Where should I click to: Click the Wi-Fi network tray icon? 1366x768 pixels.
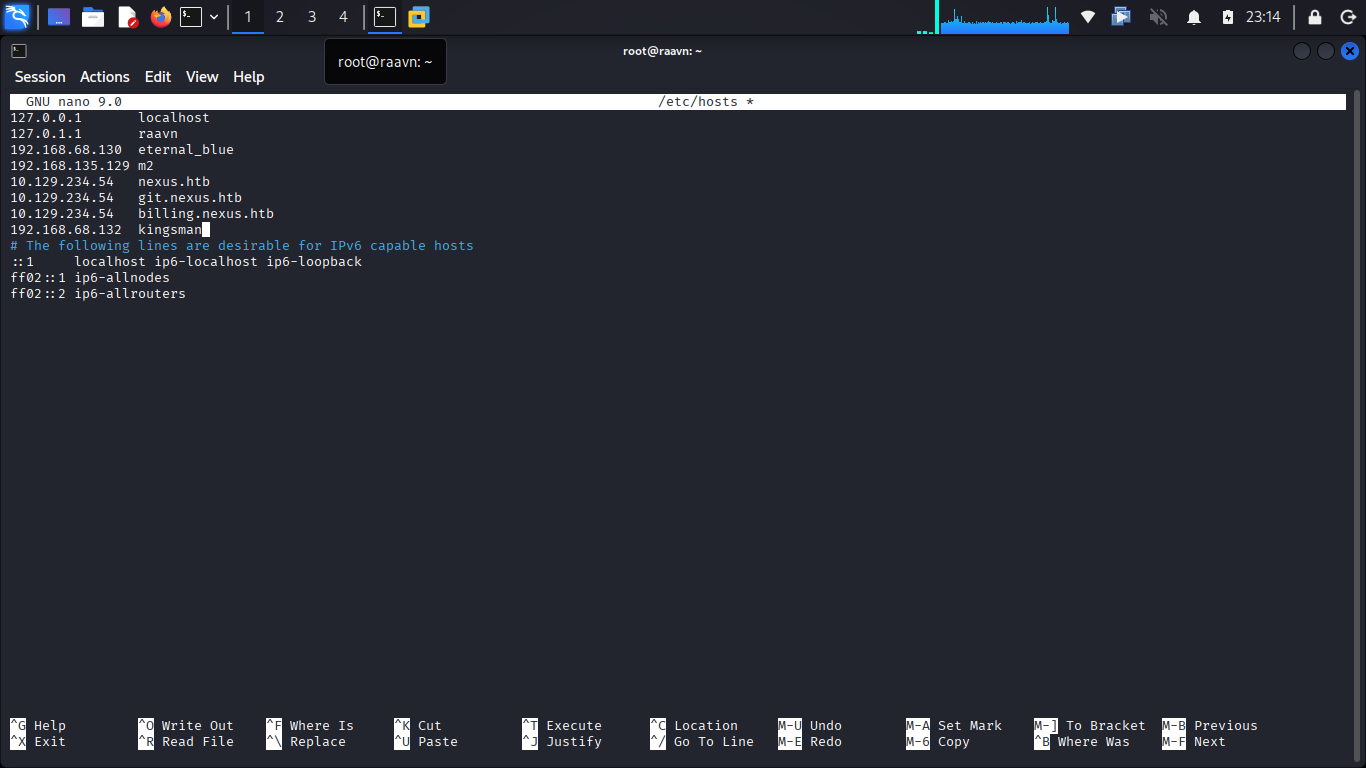(1088, 17)
